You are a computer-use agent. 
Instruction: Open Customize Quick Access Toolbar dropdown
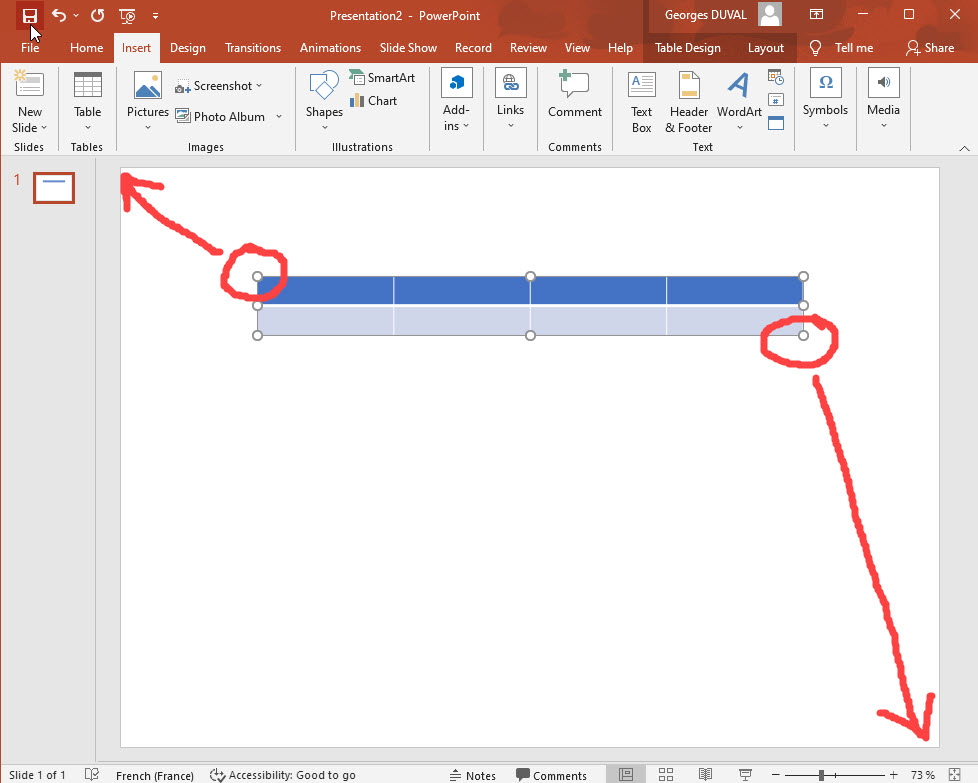tap(155, 16)
